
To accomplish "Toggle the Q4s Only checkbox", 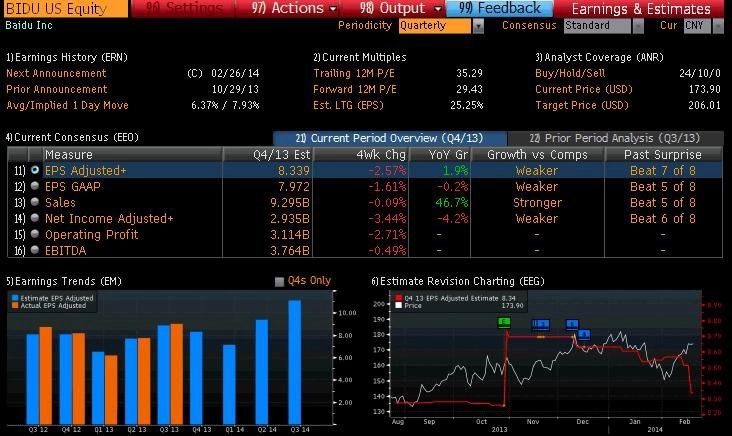I will coord(280,281).
